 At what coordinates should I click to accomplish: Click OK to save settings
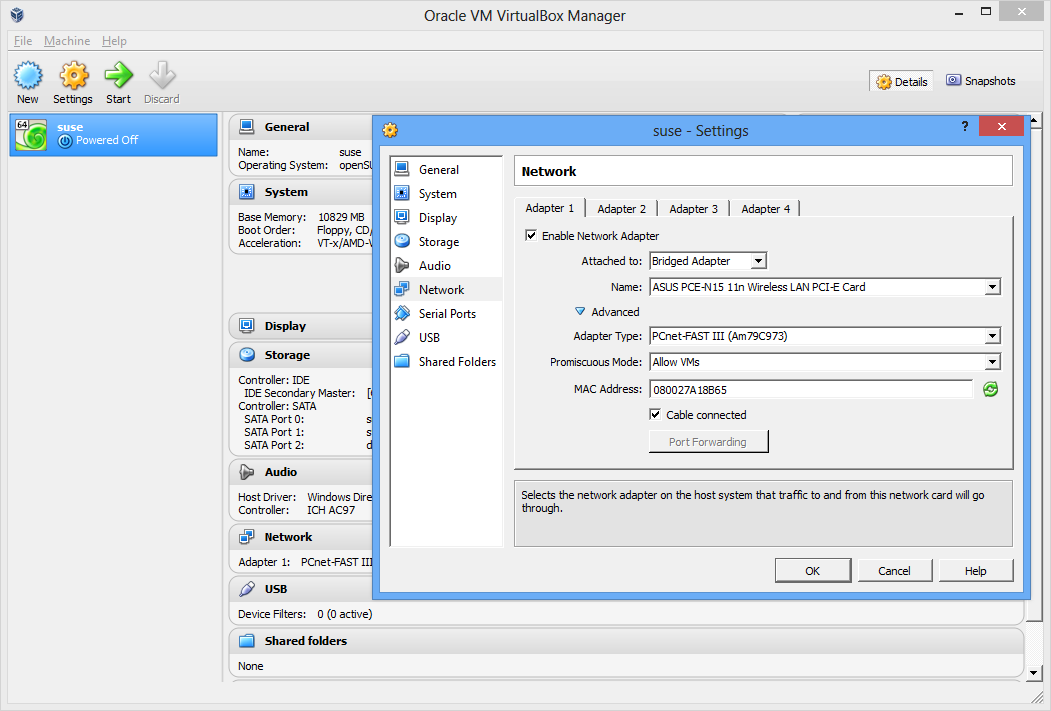point(812,571)
